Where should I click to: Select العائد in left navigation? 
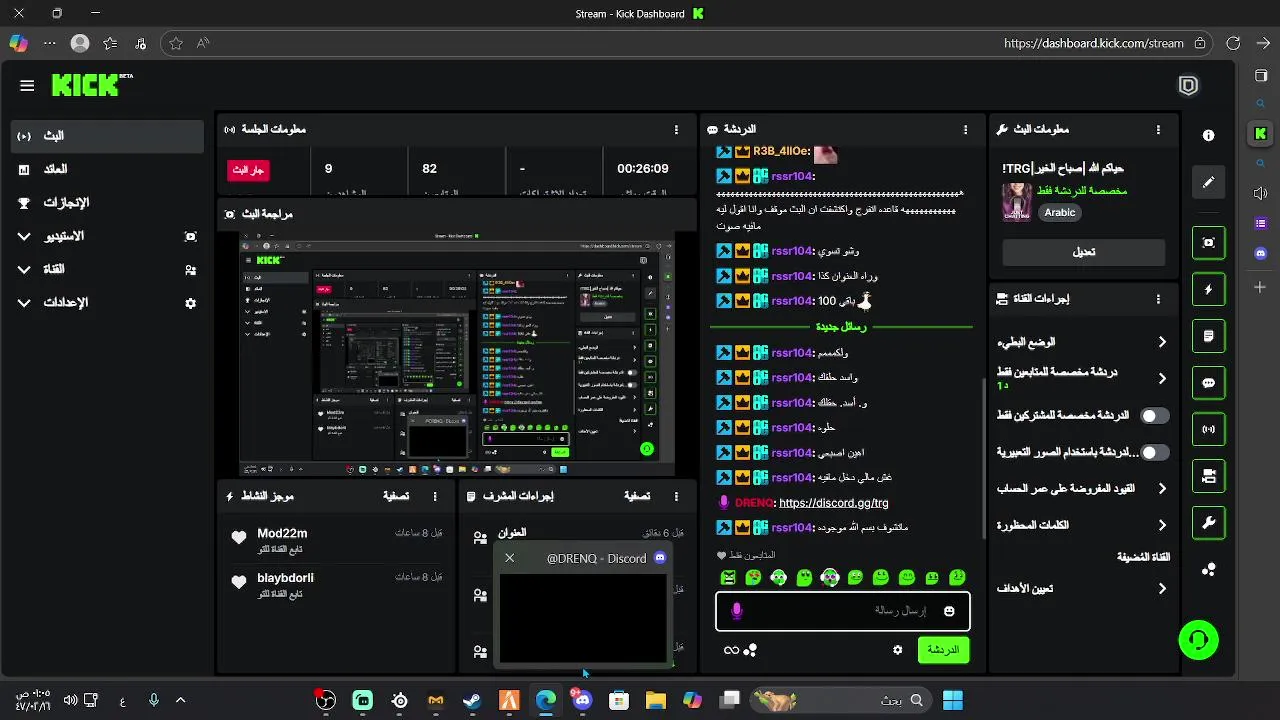coord(107,170)
